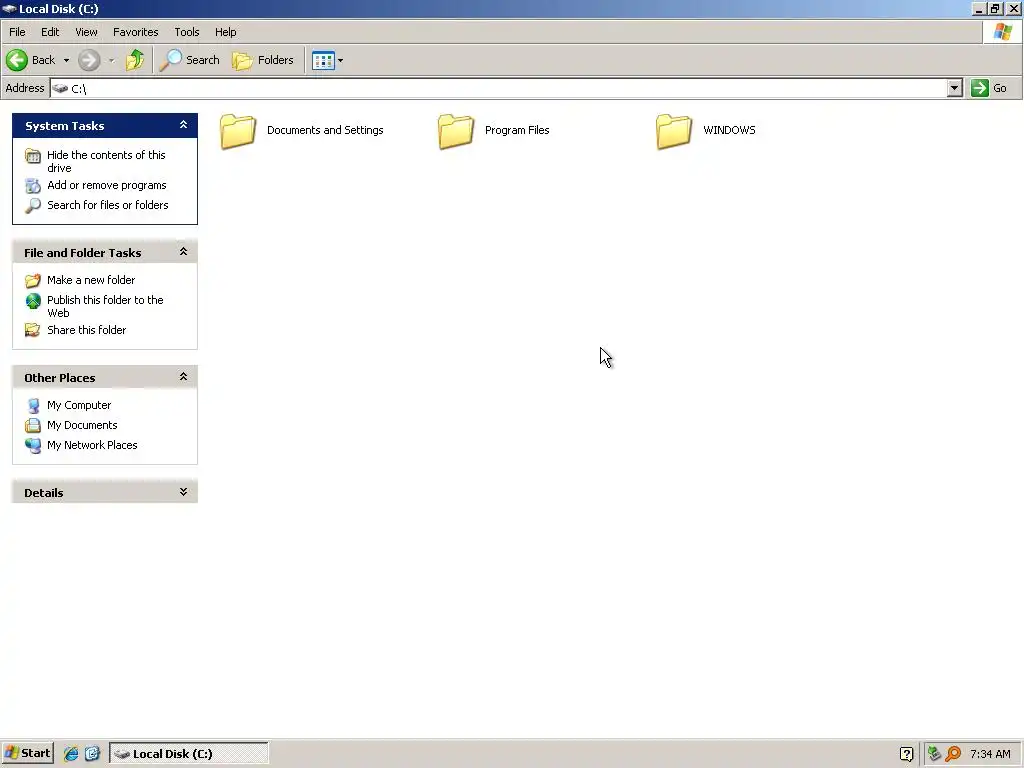1024x768 pixels.
Task: Click Publish this folder to the Web
Action: click(105, 306)
